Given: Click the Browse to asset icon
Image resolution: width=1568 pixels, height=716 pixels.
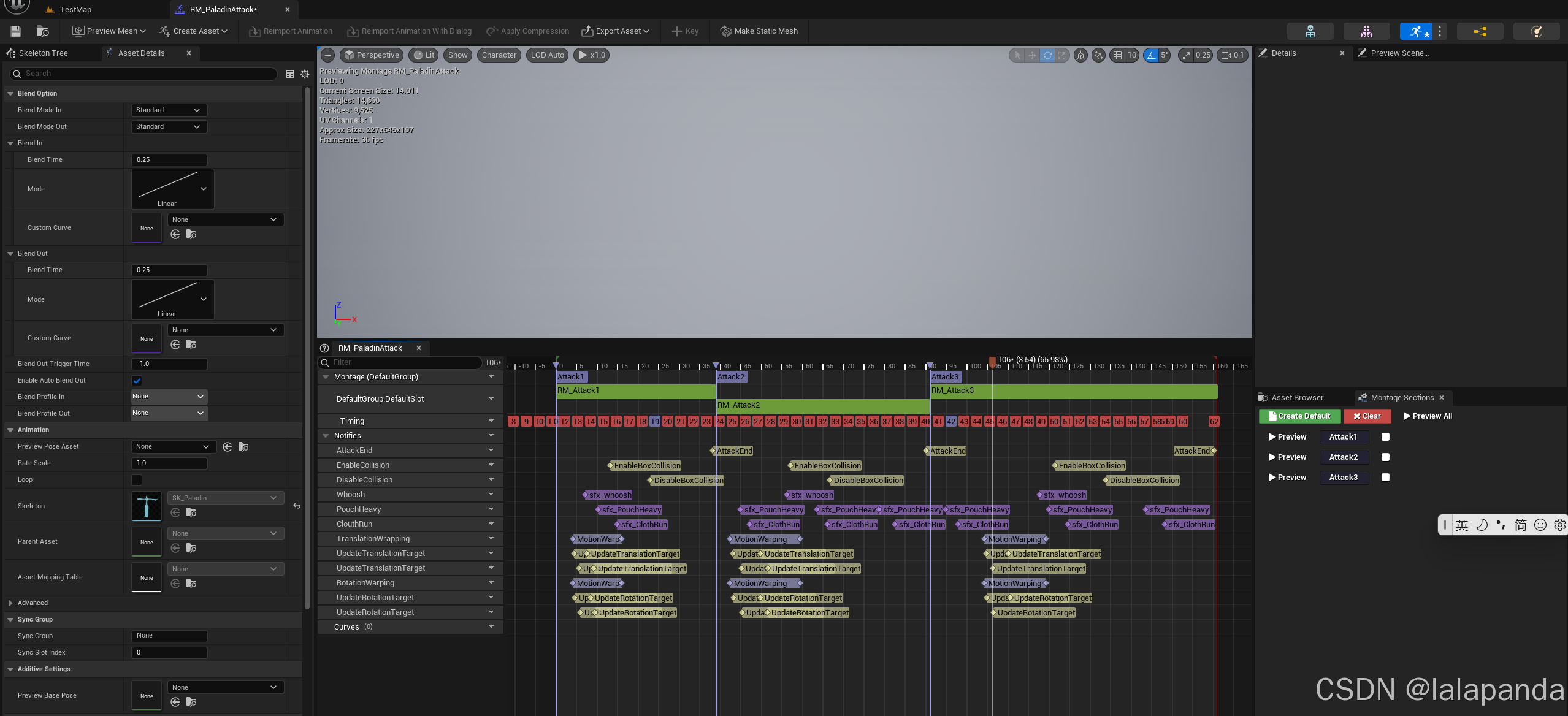Looking at the screenshot, I should point(42,31).
